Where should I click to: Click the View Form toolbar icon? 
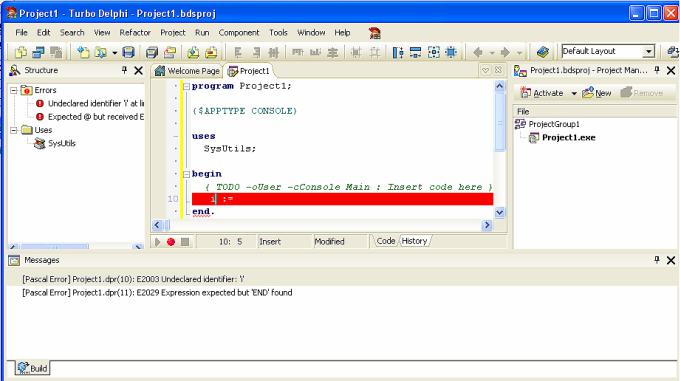click(x=39, y=52)
